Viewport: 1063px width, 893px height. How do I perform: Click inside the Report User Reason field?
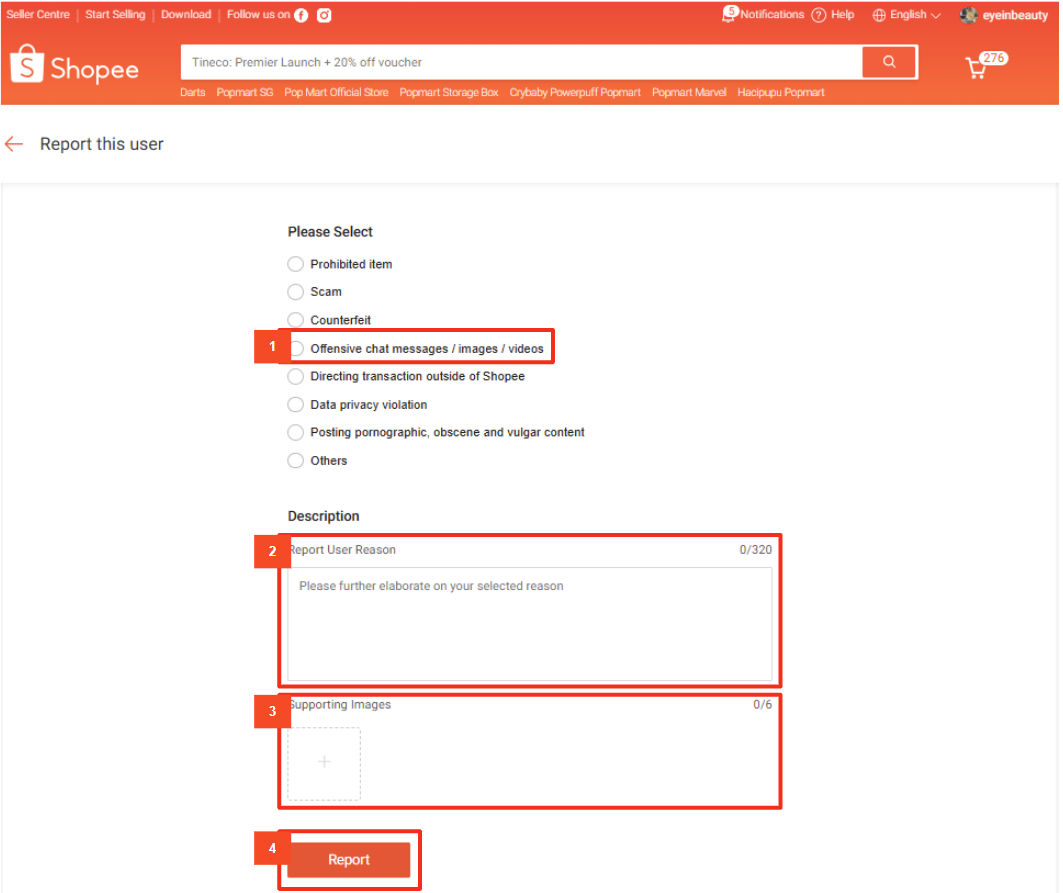pos(530,615)
